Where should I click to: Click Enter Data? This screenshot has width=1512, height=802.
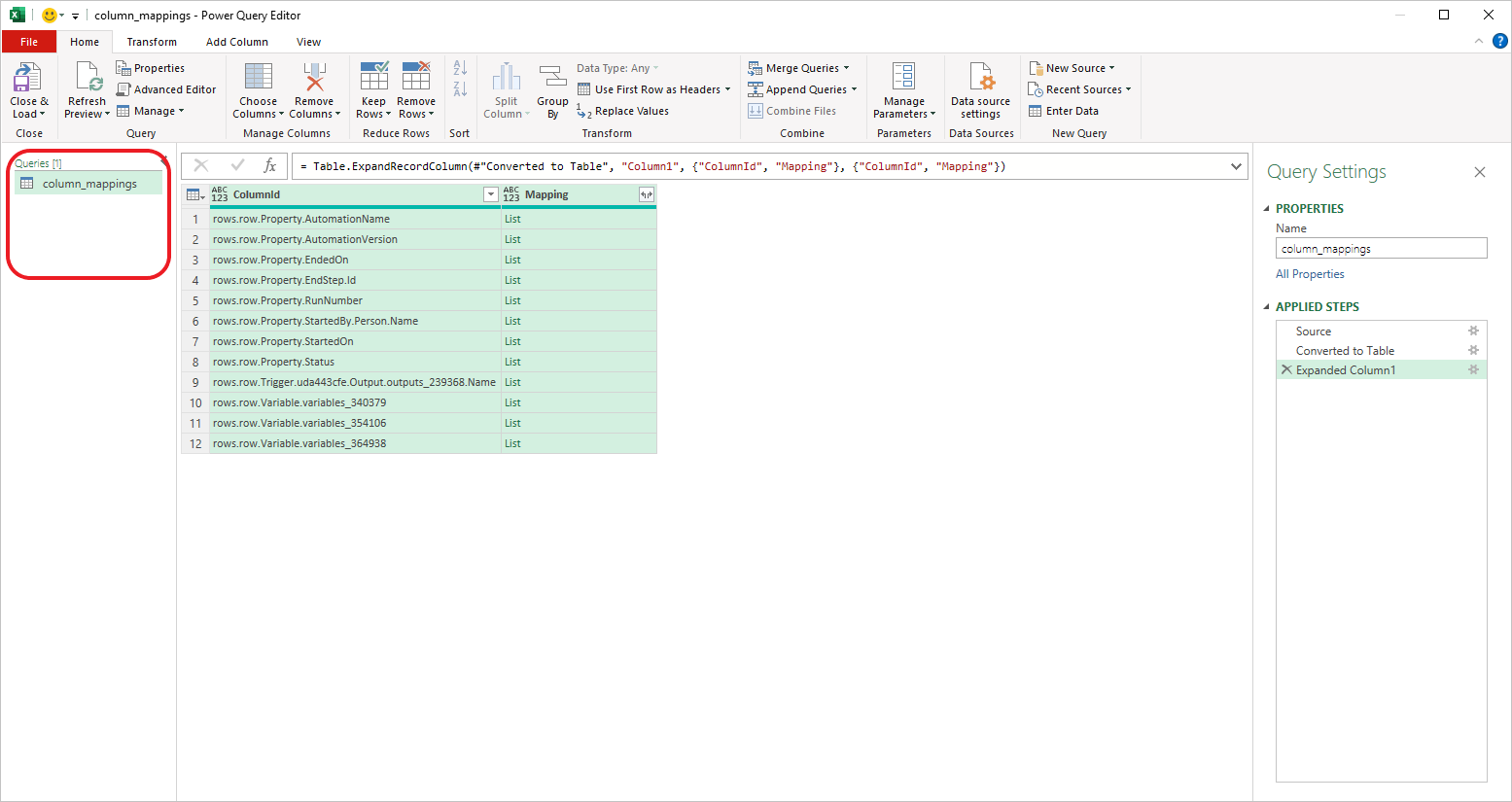coord(1064,111)
